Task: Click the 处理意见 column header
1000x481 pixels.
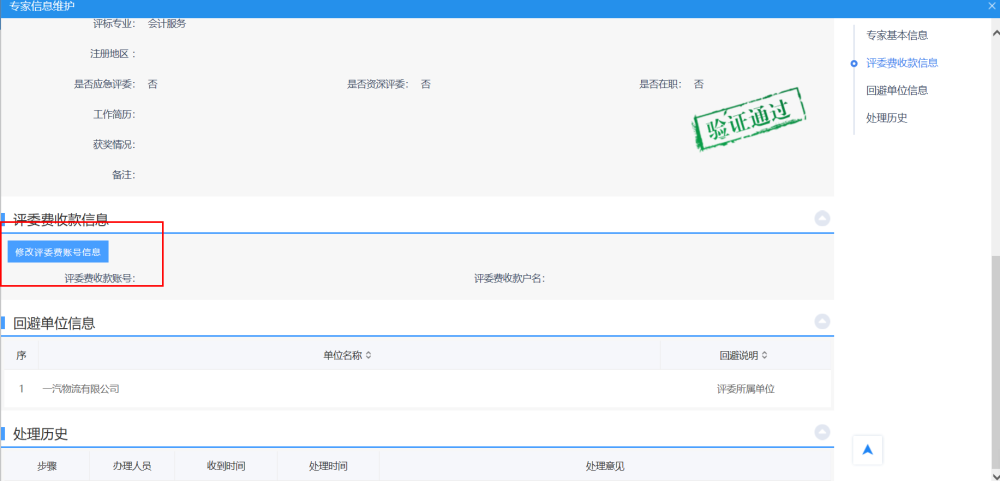Action: pos(605,467)
